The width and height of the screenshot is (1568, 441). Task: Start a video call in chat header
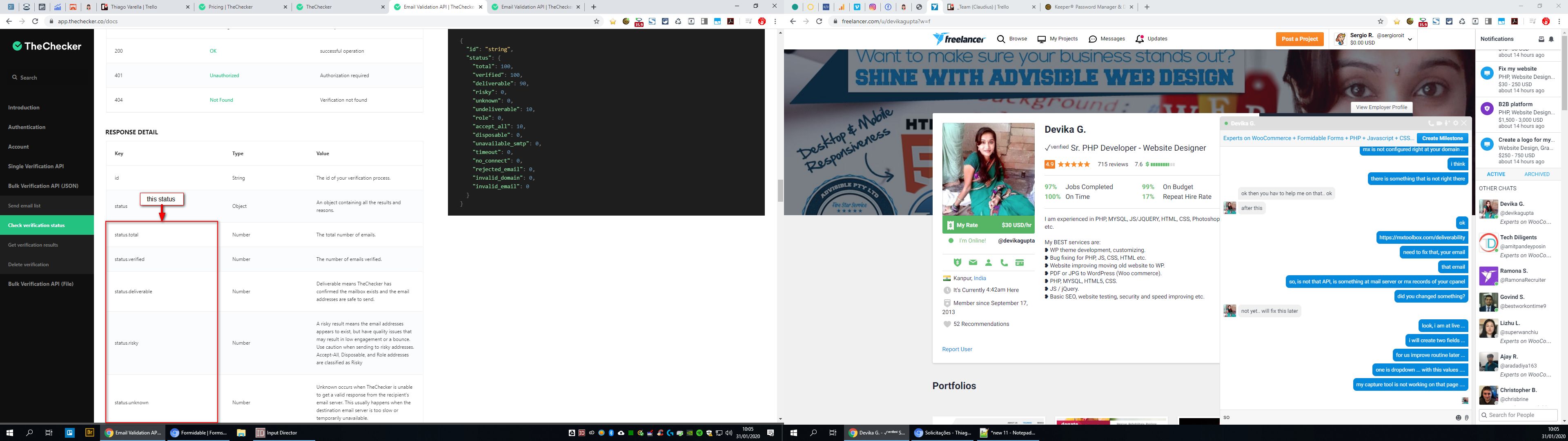(x=1439, y=123)
